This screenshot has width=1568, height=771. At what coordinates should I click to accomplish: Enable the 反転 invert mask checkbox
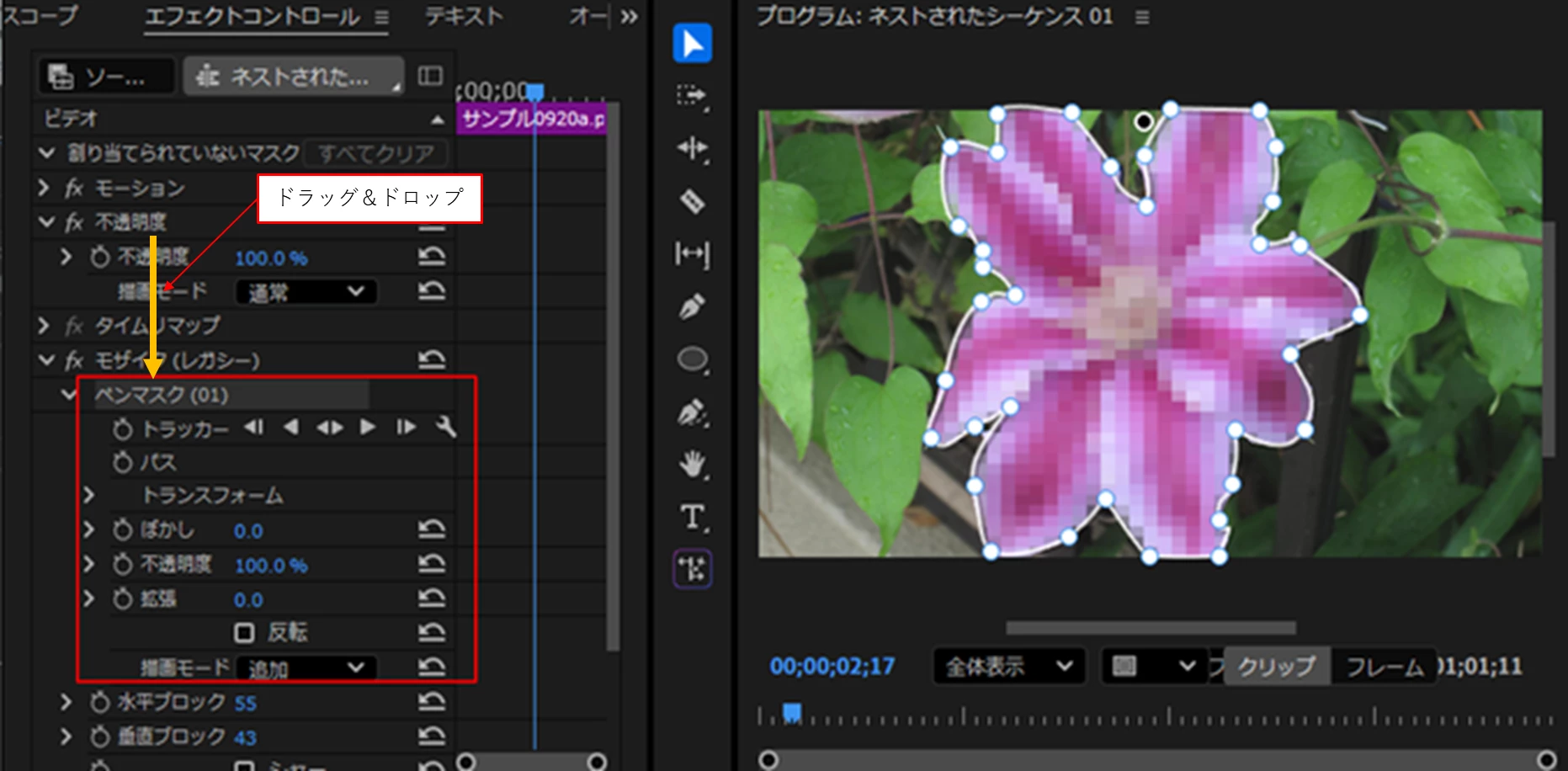click(244, 632)
